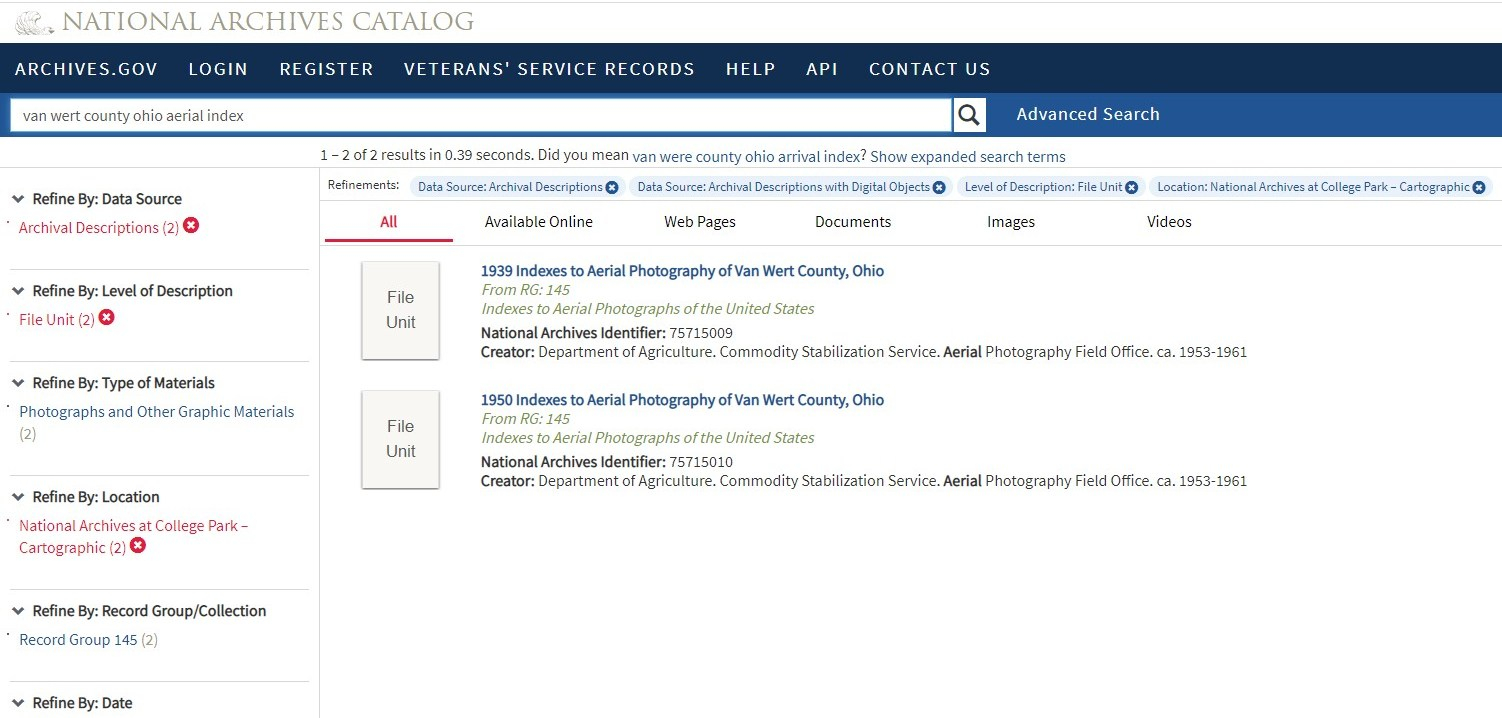Click inside the catalog search field
This screenshot has width=1502, height=718.
point(480,115)
